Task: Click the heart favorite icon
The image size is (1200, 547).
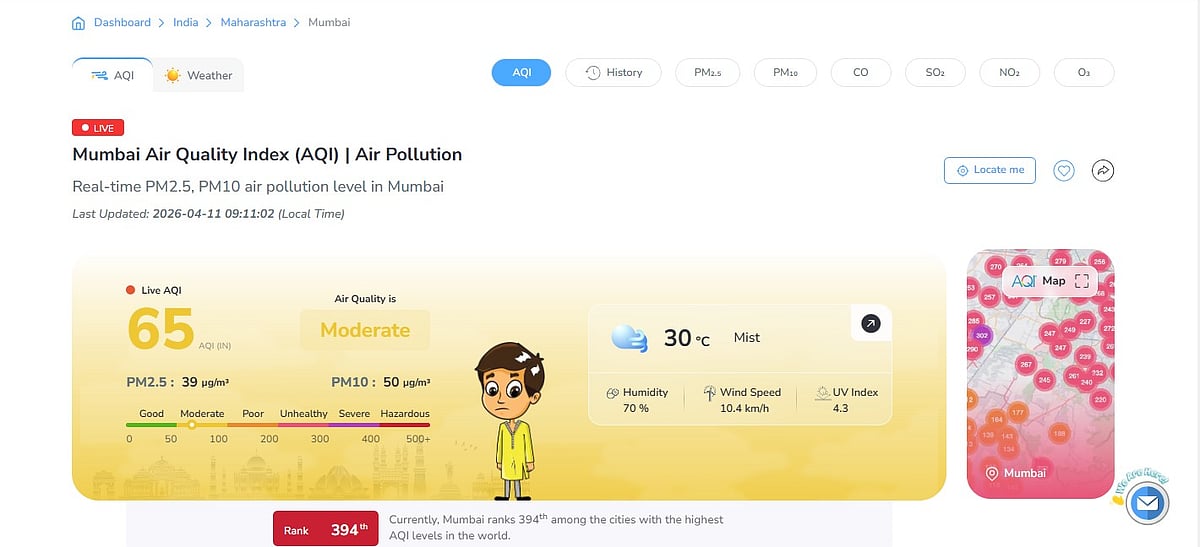Action: 1064,171
